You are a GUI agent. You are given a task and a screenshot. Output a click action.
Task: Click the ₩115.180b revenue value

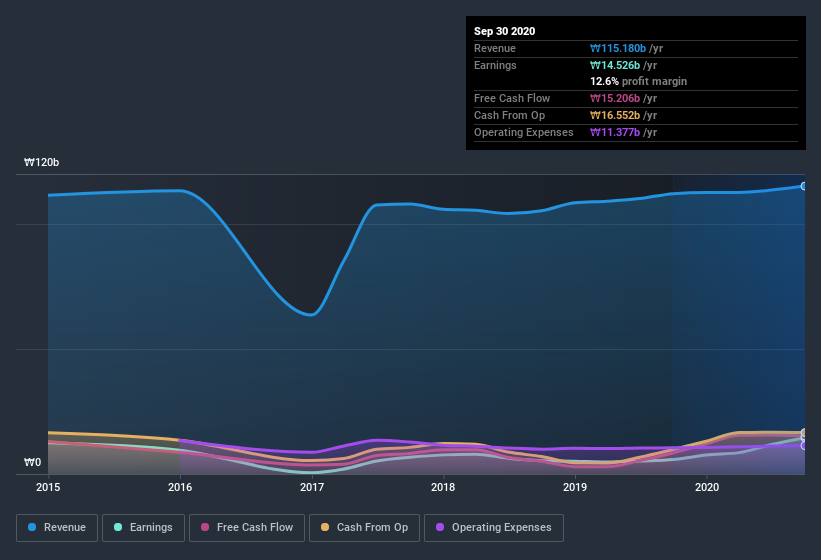(x=618, y=48)
